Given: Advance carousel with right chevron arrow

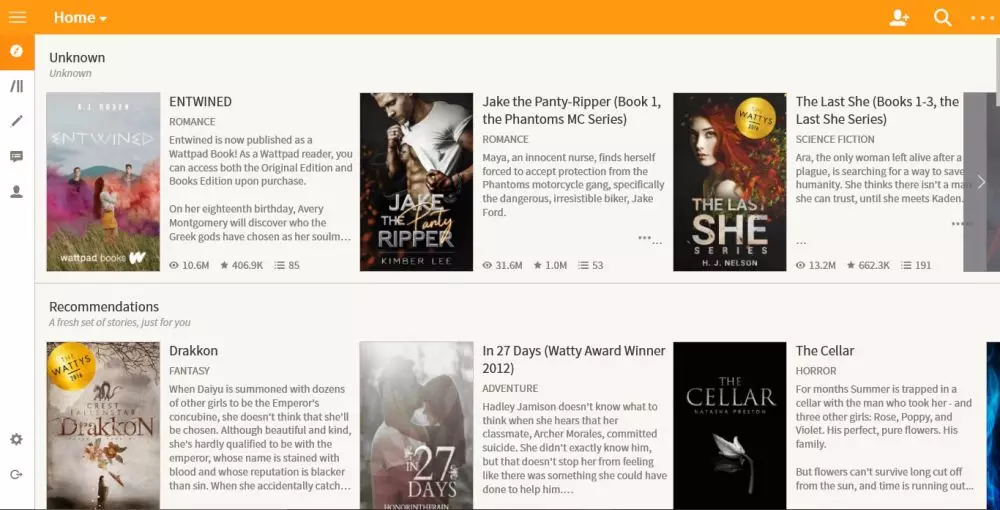Looking at the screenshot, I should coord(981,182).
